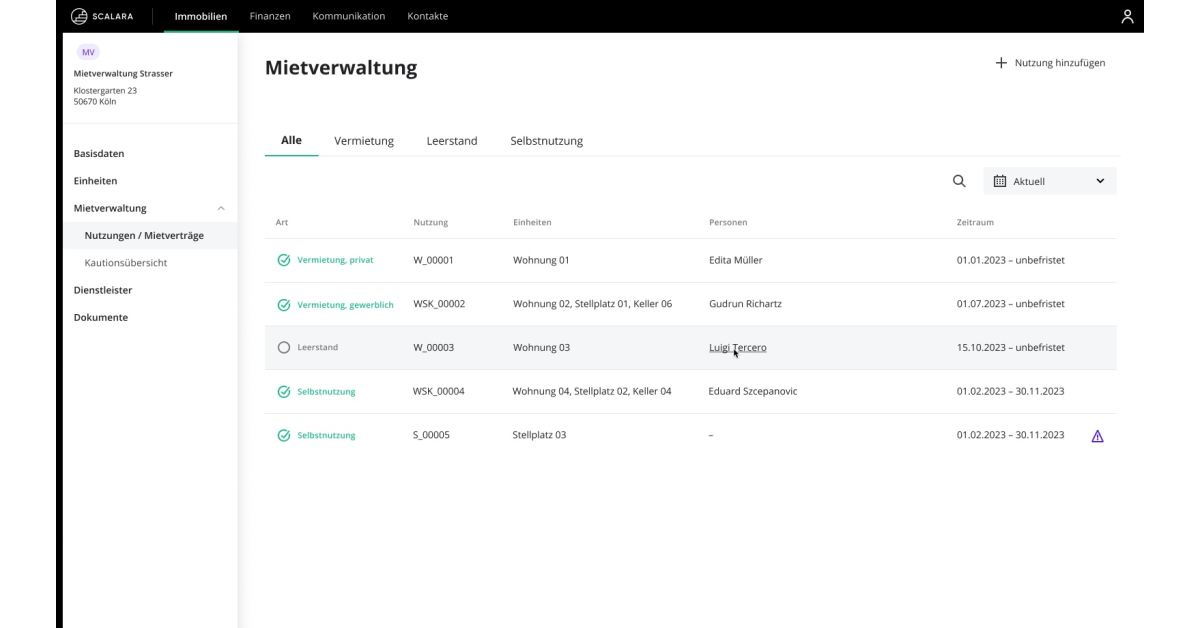Click the calendar icon beside Aktuell
Viewport: 1200px width, 628px height.
[999, 181]
